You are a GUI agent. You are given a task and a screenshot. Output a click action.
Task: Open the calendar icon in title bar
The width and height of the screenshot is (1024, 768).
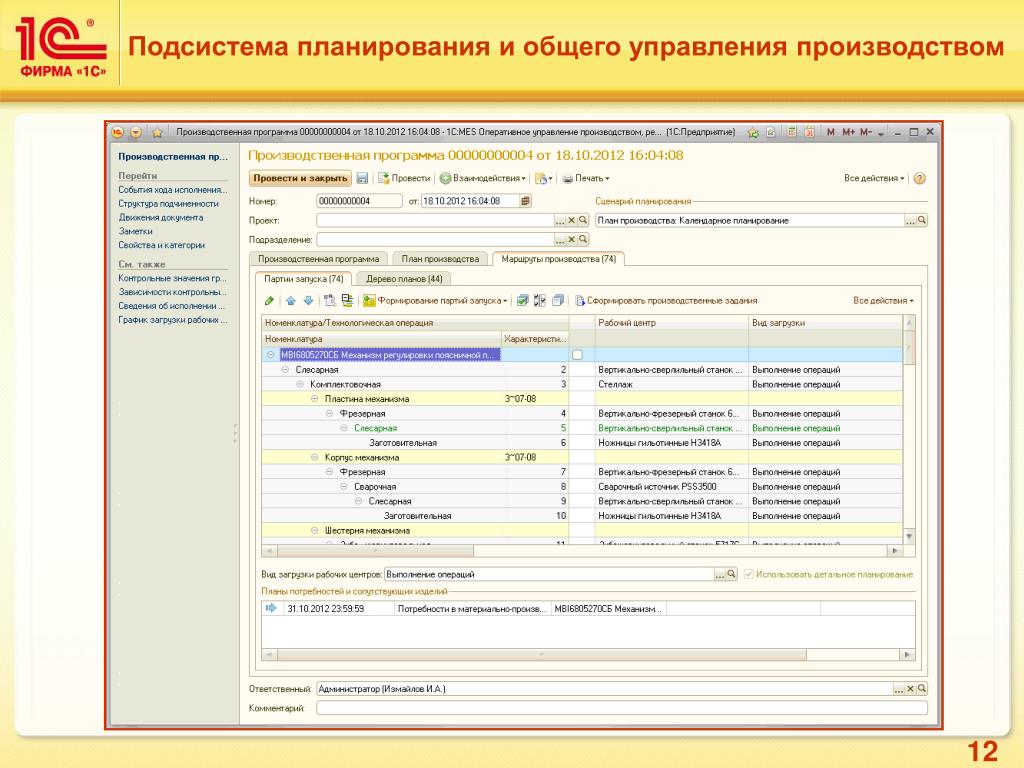[x=809, y=132]
